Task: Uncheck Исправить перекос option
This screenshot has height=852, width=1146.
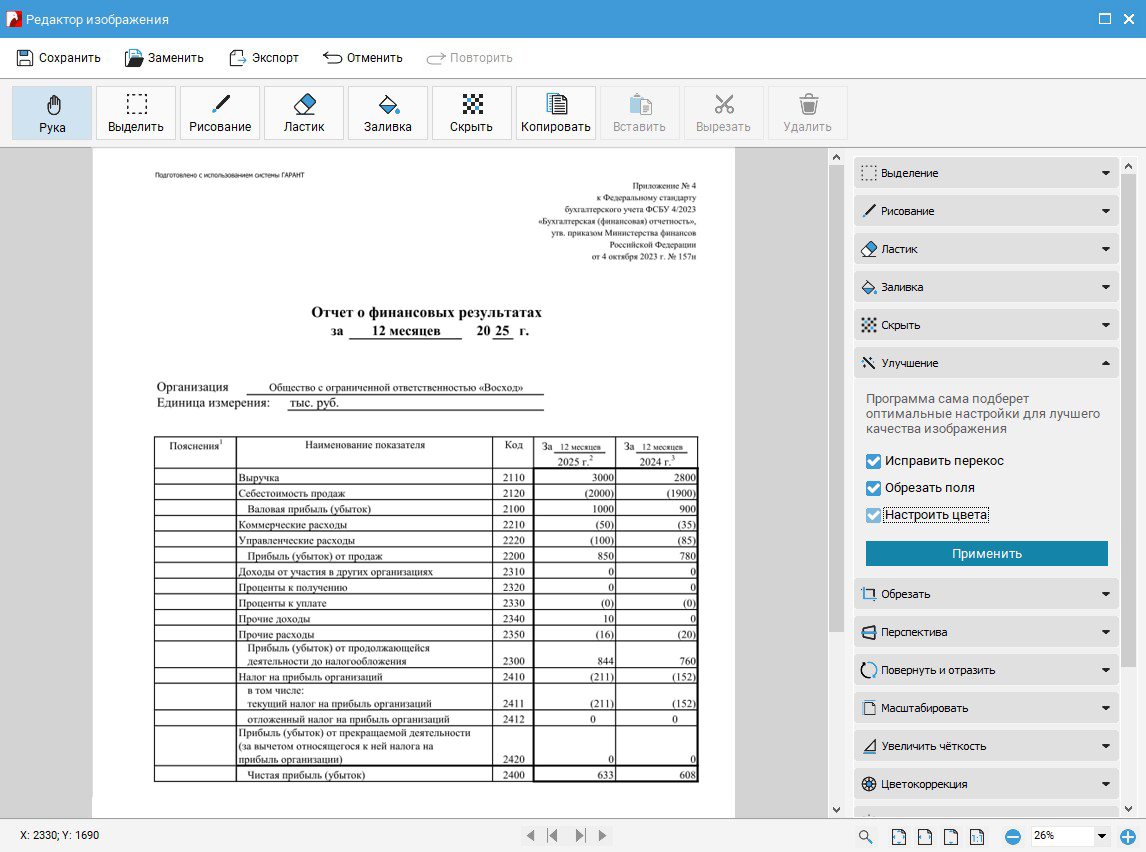Action: [x=872, y=460]
